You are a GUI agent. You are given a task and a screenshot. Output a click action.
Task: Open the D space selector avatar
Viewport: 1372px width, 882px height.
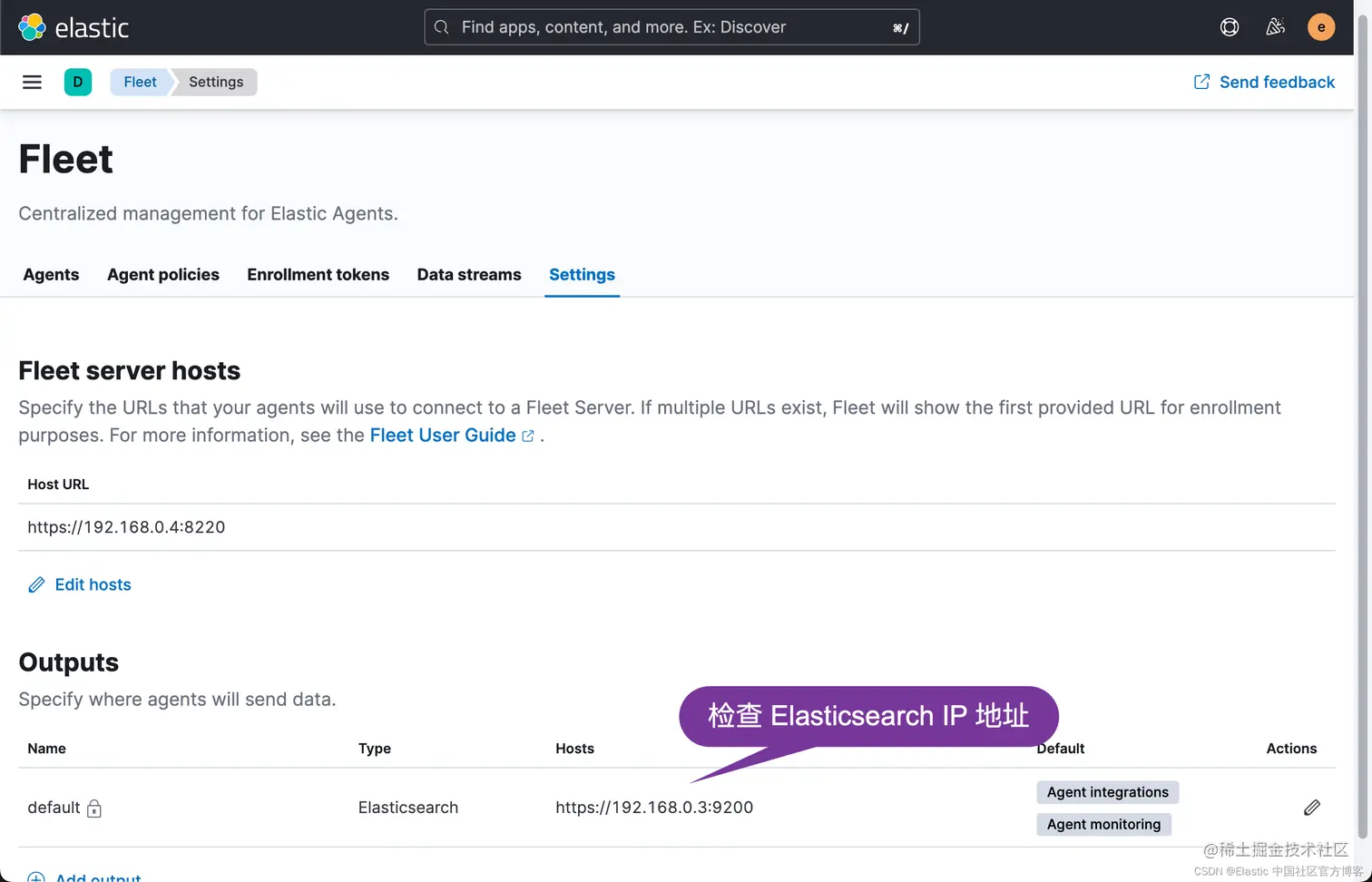(x=78, y=82)
